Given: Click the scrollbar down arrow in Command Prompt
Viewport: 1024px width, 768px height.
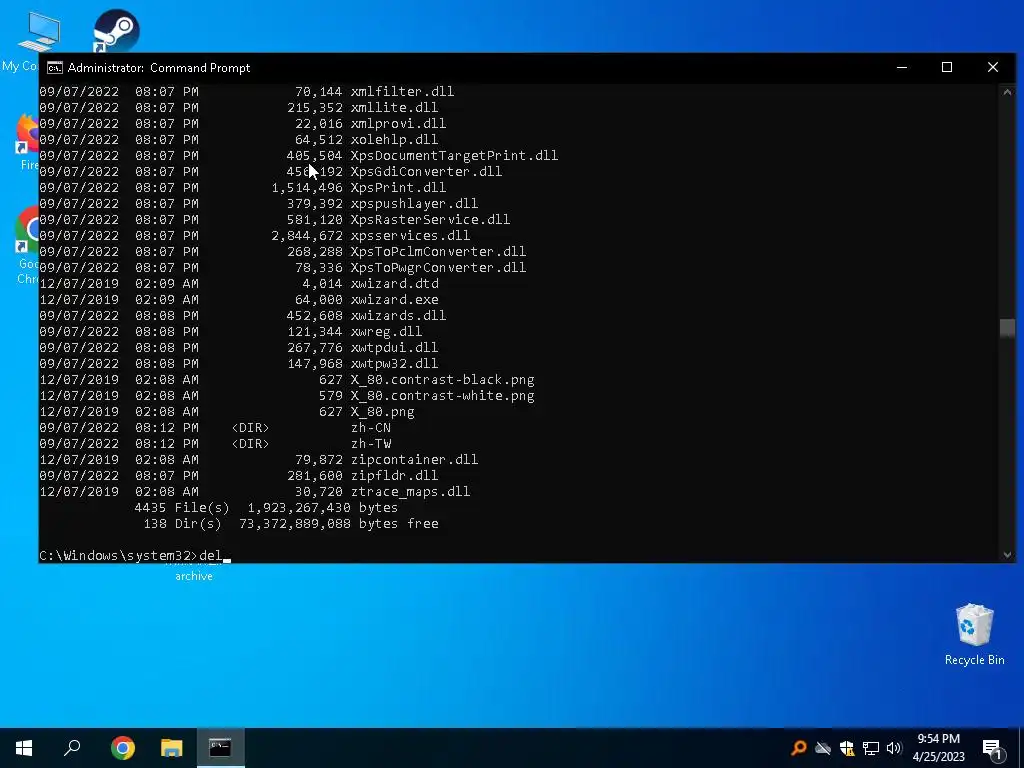Looking at the screenshot, I should tap(1007, 554).
